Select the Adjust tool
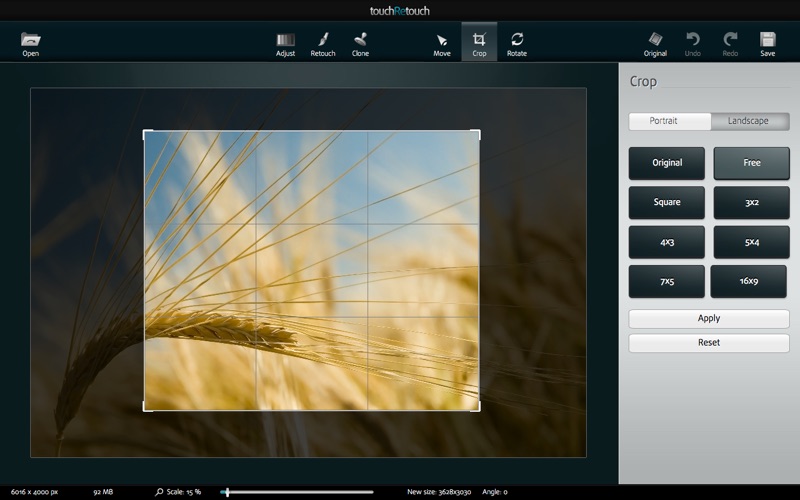This screenshot has width=800, height=500. 285,42
